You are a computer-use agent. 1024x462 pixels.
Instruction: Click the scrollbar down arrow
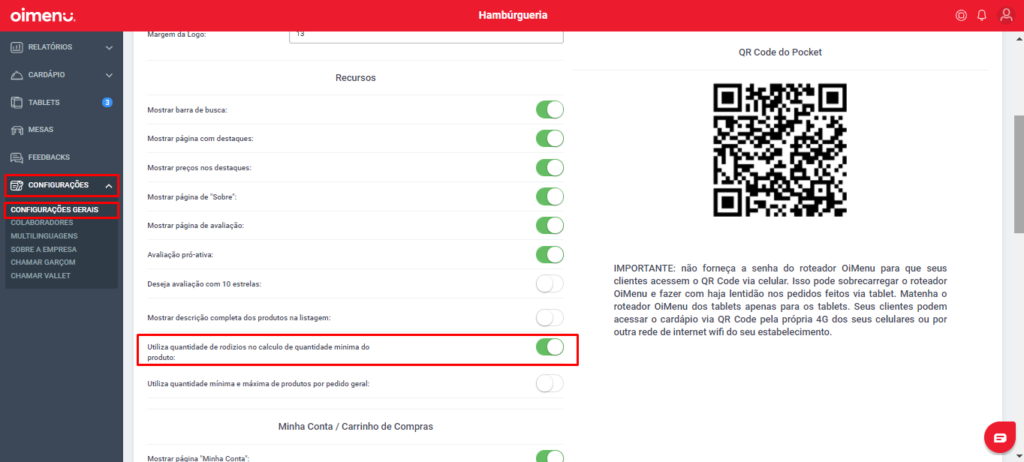[x=1018, y=455]
